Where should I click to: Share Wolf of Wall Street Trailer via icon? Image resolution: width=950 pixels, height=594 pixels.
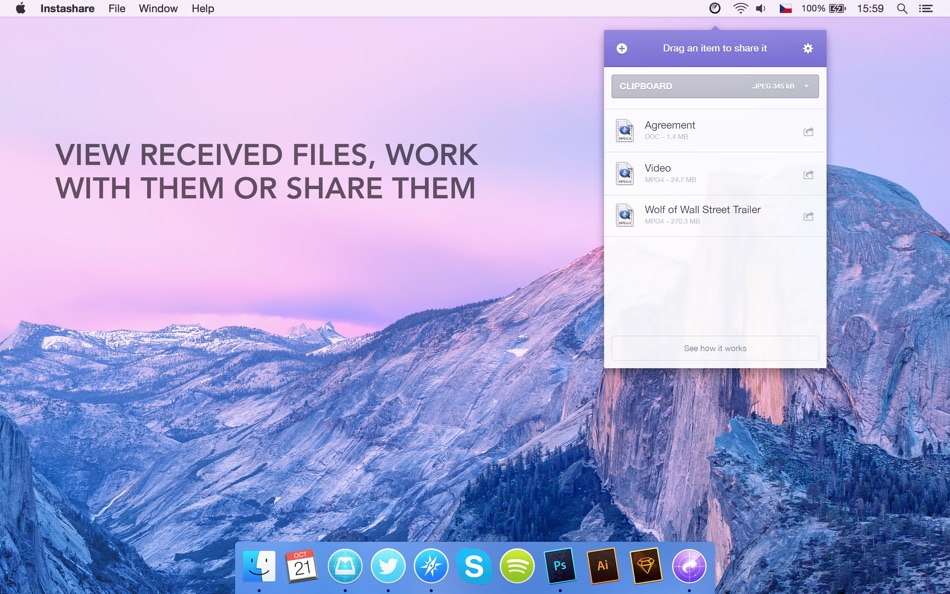(x=808, y=216)
